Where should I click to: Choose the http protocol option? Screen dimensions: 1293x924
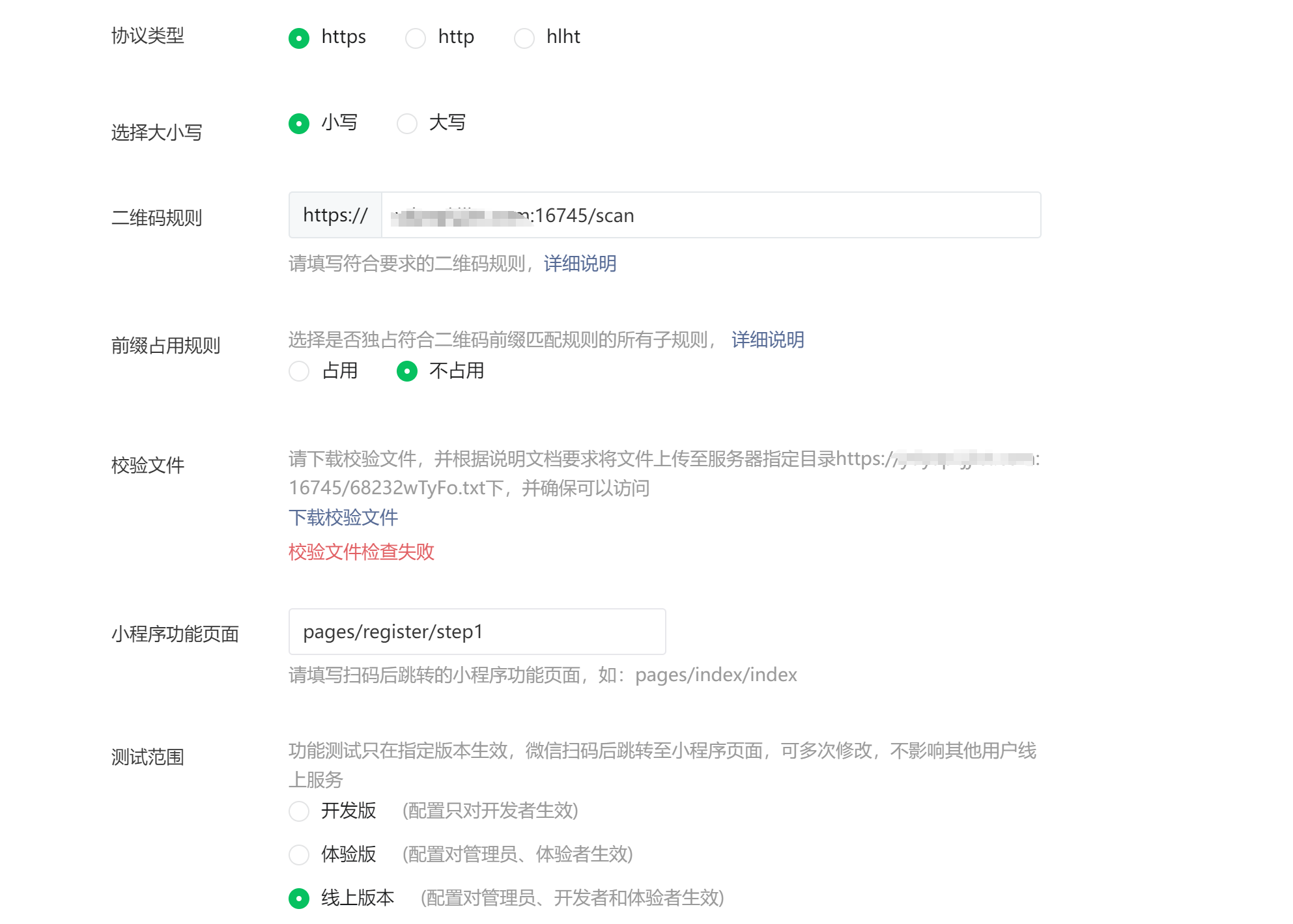pyautogui.click(x=416, y=38)
